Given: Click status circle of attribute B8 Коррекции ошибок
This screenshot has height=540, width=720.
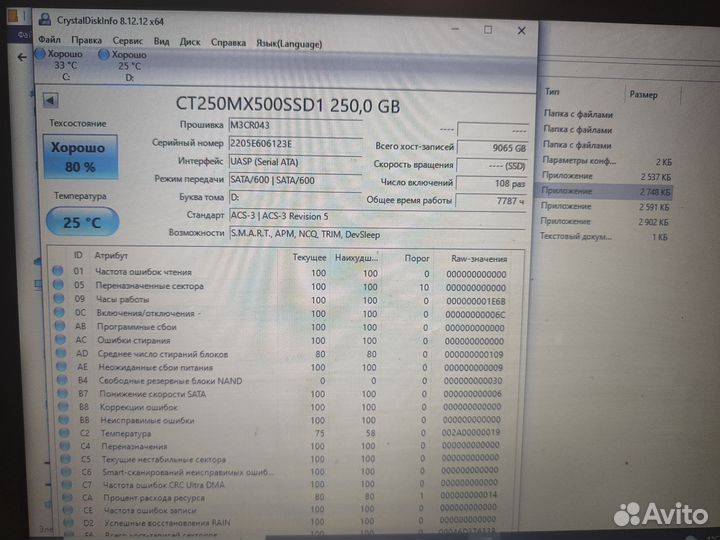Looking at the screenshot, I should tap(63, 407).
